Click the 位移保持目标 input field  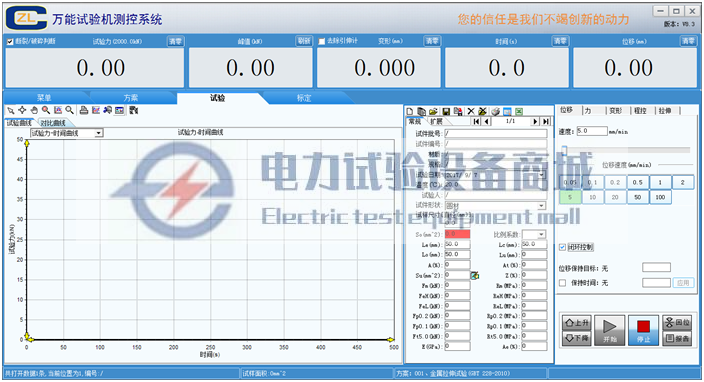pyautogui.click(x=656, y=268)
